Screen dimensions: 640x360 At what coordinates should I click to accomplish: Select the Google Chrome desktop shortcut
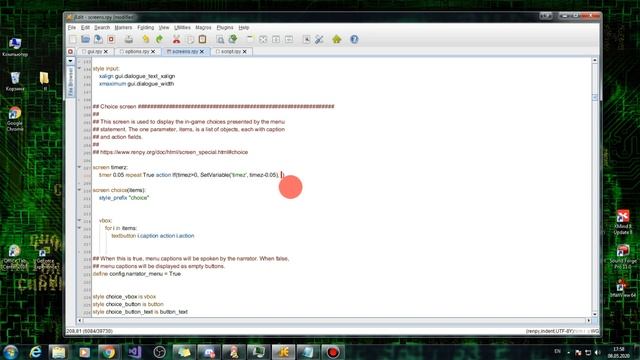point(15,119)
